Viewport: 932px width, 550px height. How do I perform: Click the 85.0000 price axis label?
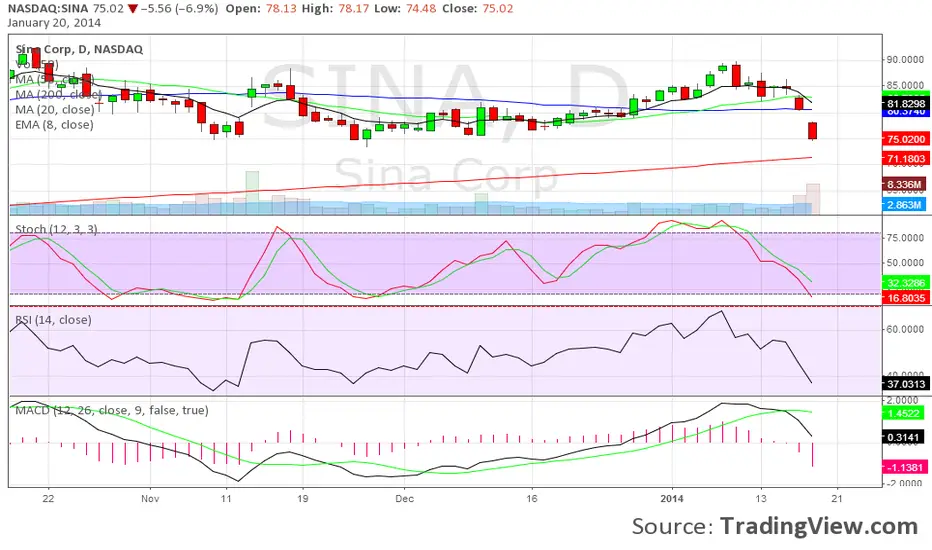pyautogui.click(x=905, y=86)
